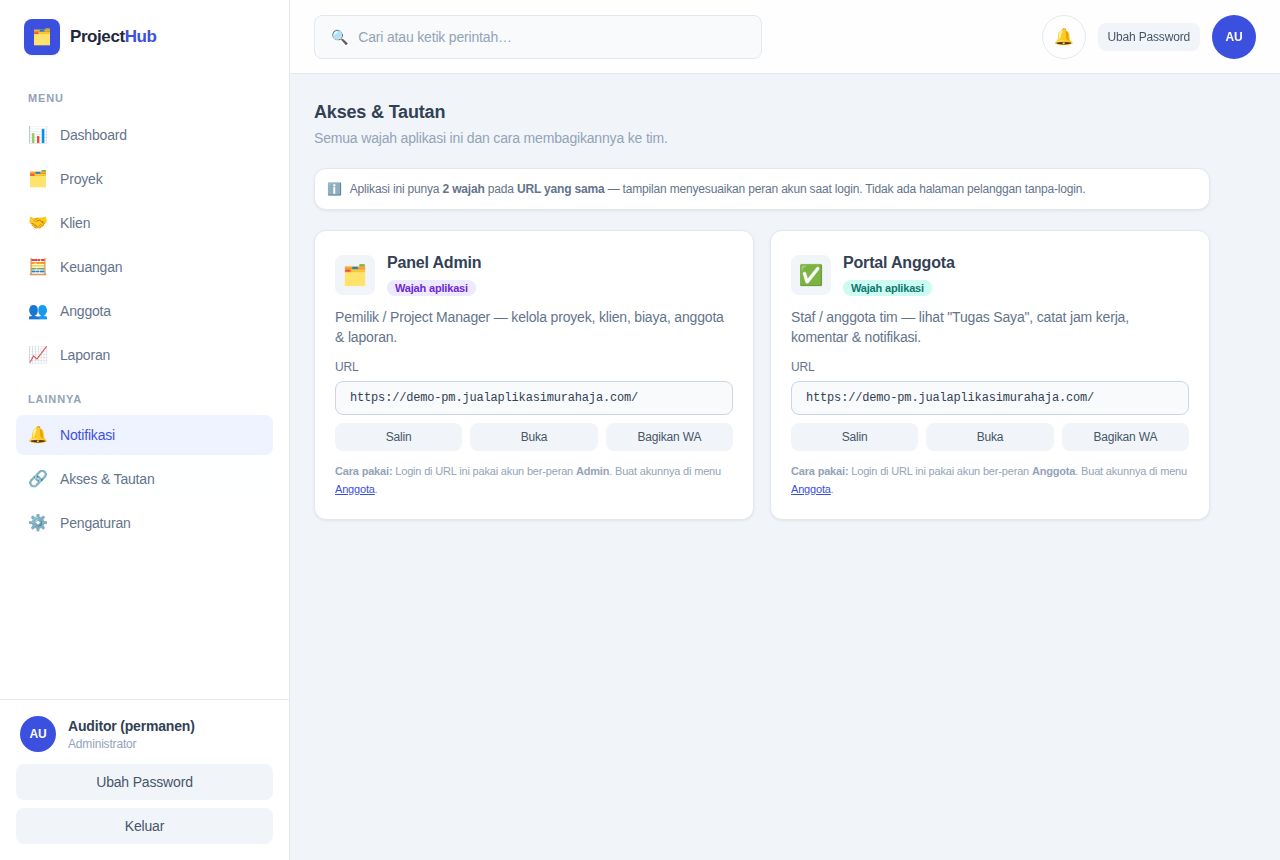Open the Dashboard menu item
The image size is (1280, 860).
[x=144, y=135]
